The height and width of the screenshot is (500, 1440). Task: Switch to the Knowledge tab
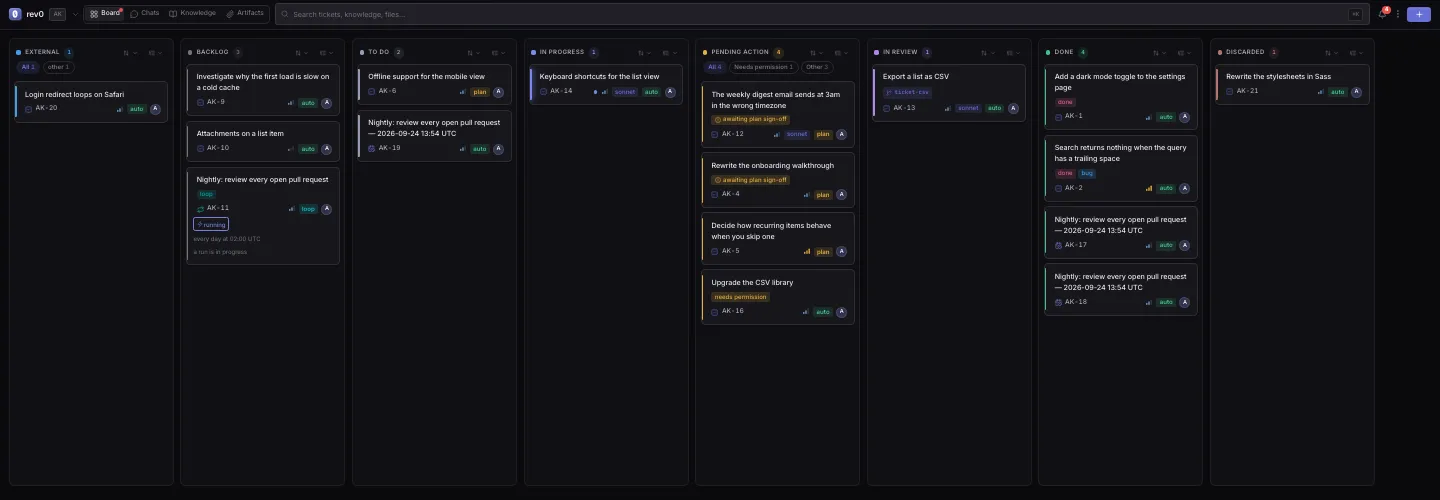coord(192,14)
